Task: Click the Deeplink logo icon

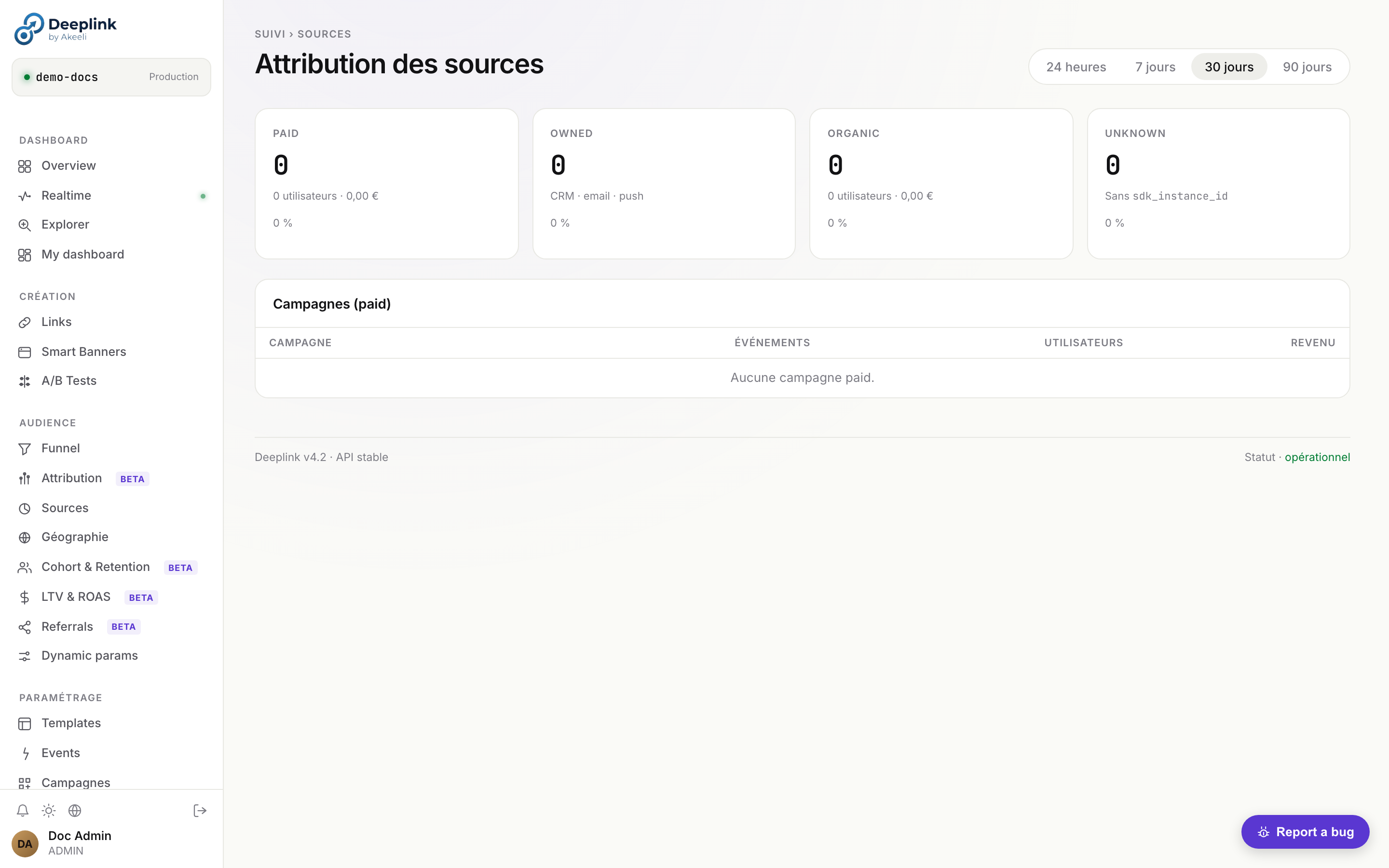Action: click(29, 29)
